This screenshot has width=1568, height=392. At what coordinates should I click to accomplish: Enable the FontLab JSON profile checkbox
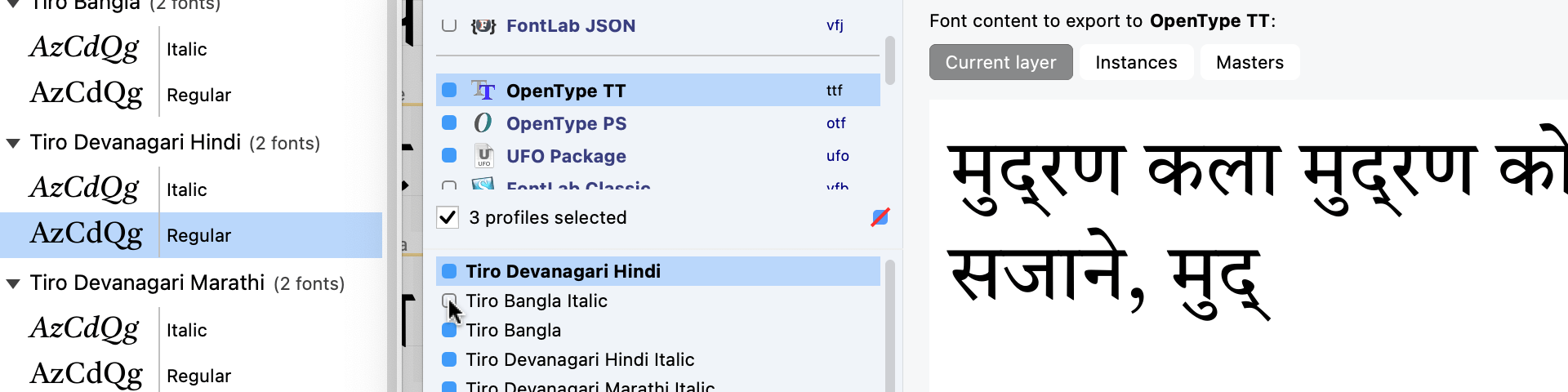click(x=449, y=25)
